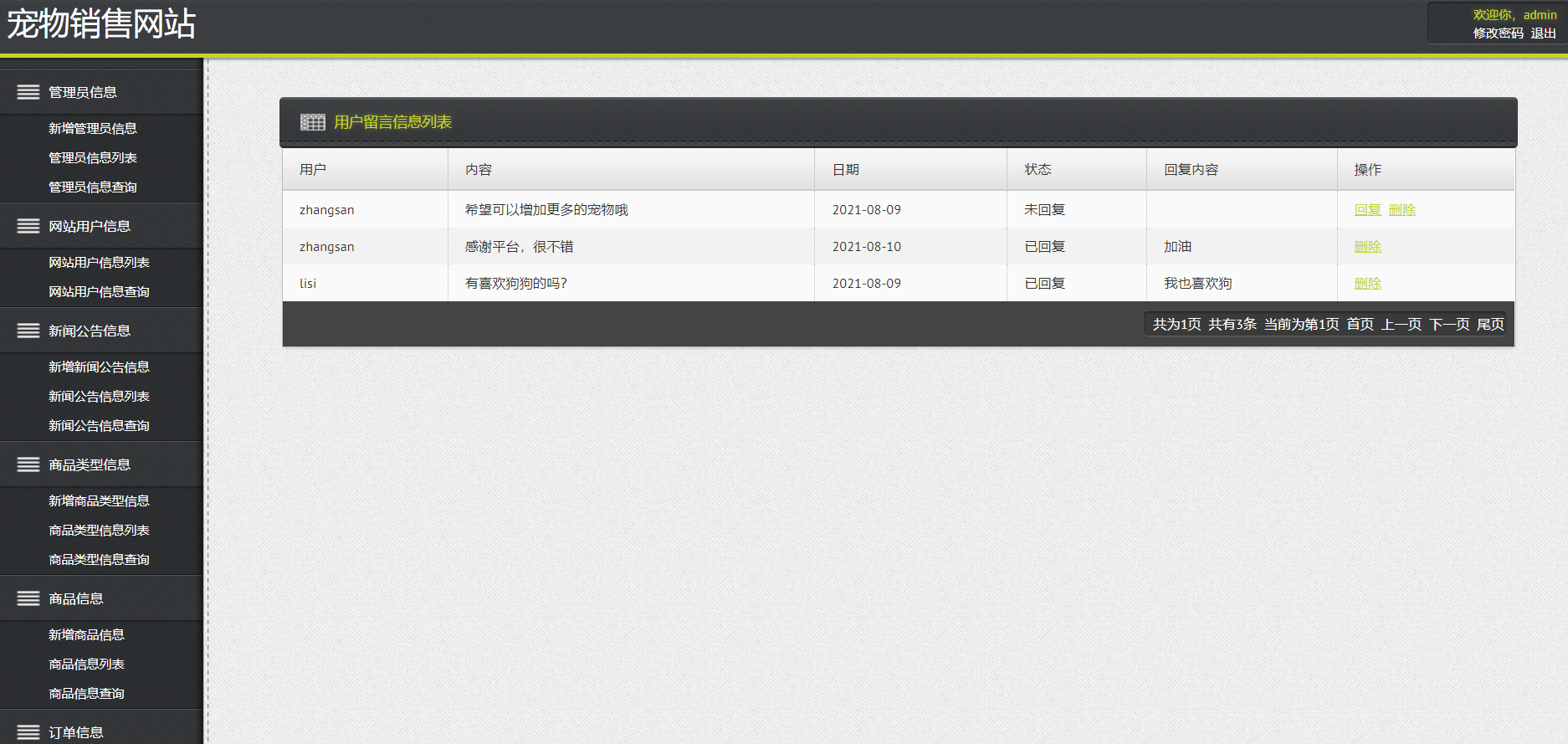Click hamburger icon beside 新闻公告信息

(28, 331)
